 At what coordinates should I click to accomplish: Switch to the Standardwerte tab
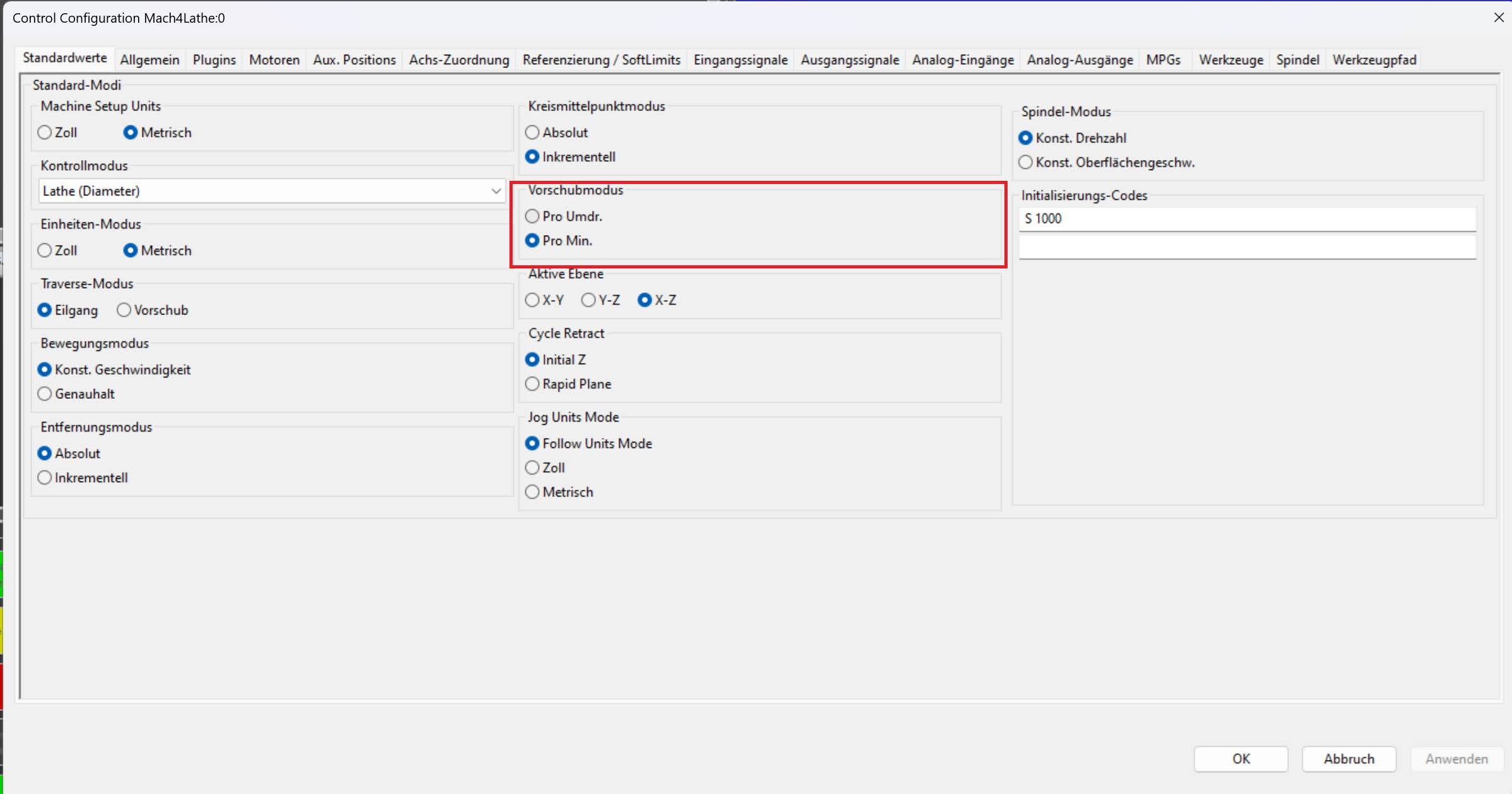pos(65,58)
